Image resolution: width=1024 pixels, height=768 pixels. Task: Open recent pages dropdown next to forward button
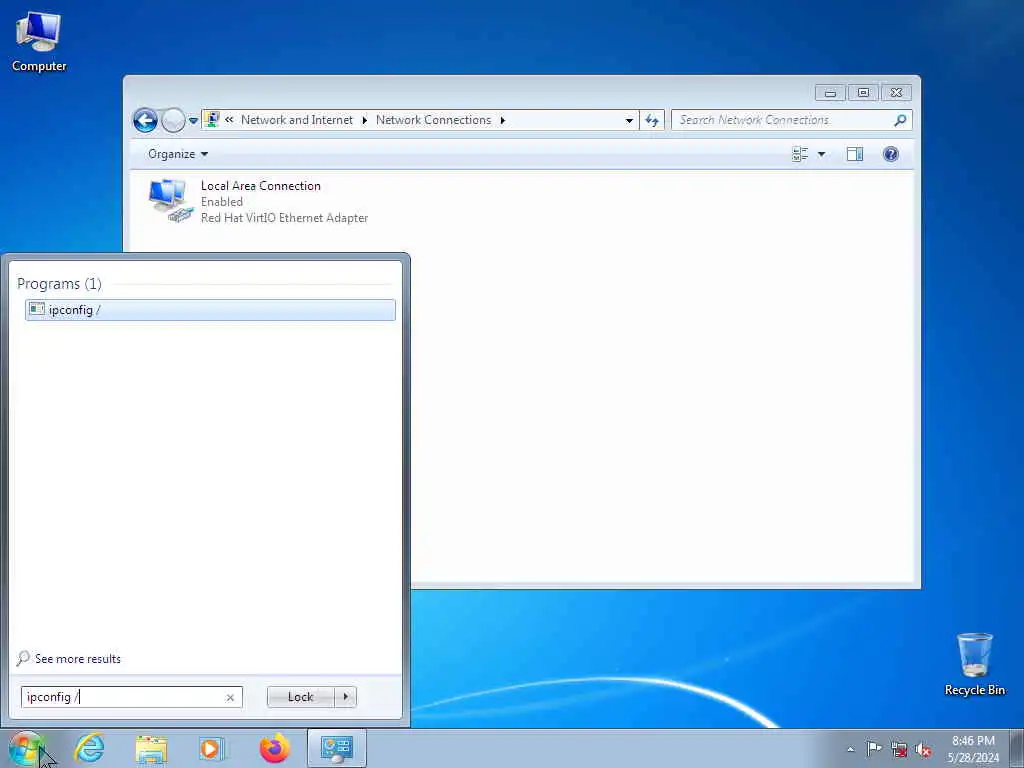(193, 121)
